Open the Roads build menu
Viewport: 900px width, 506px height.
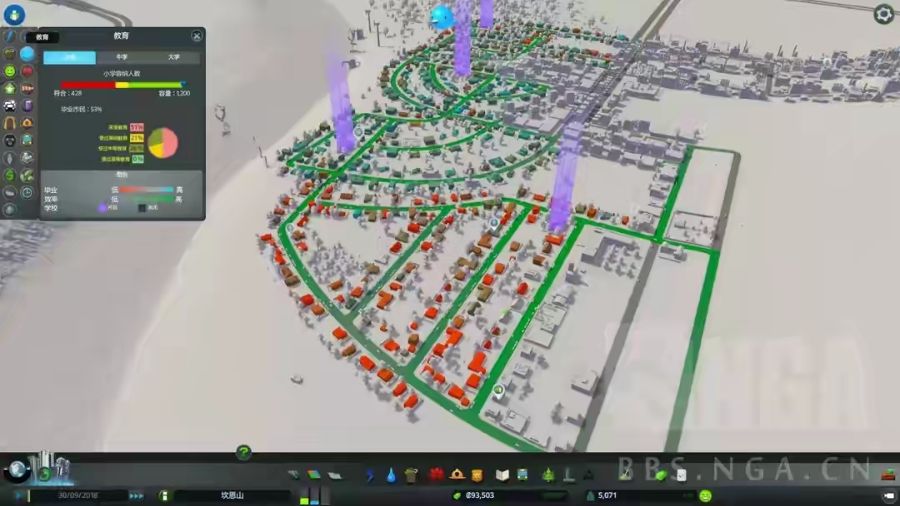[x=295, y=474]
